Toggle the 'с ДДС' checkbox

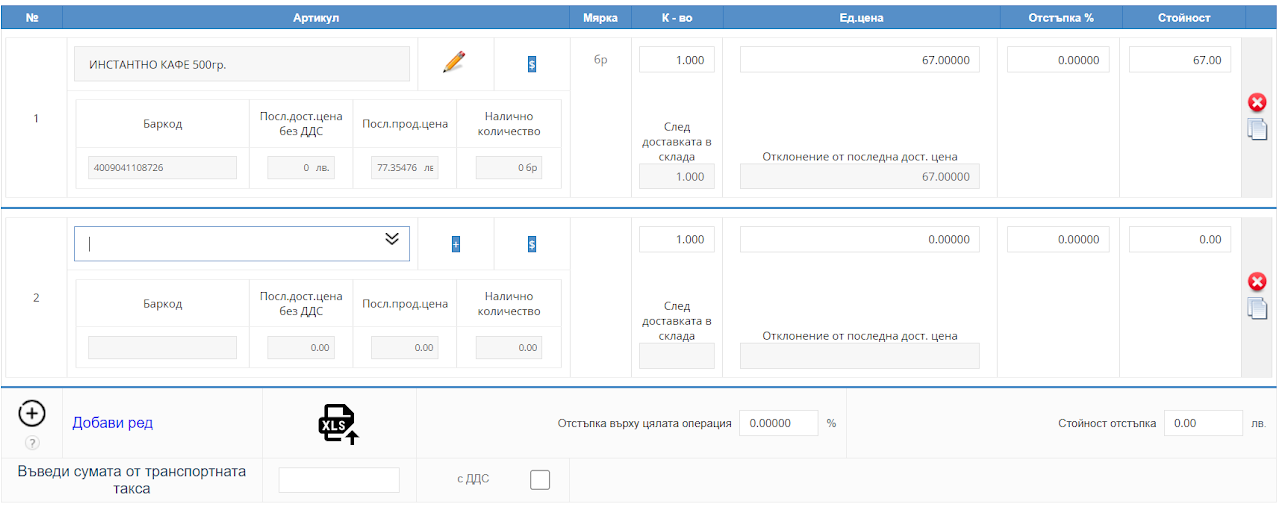[x=540, y=480]
